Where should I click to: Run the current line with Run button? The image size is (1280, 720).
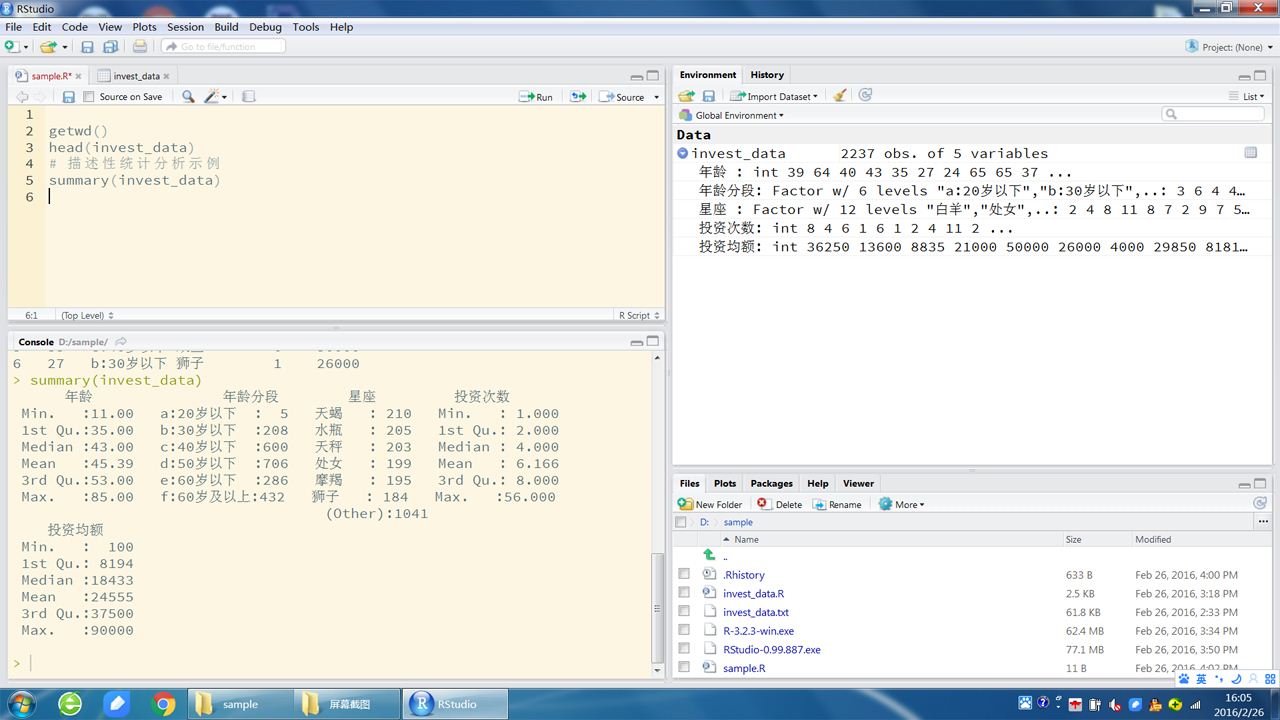coord(536,97)
